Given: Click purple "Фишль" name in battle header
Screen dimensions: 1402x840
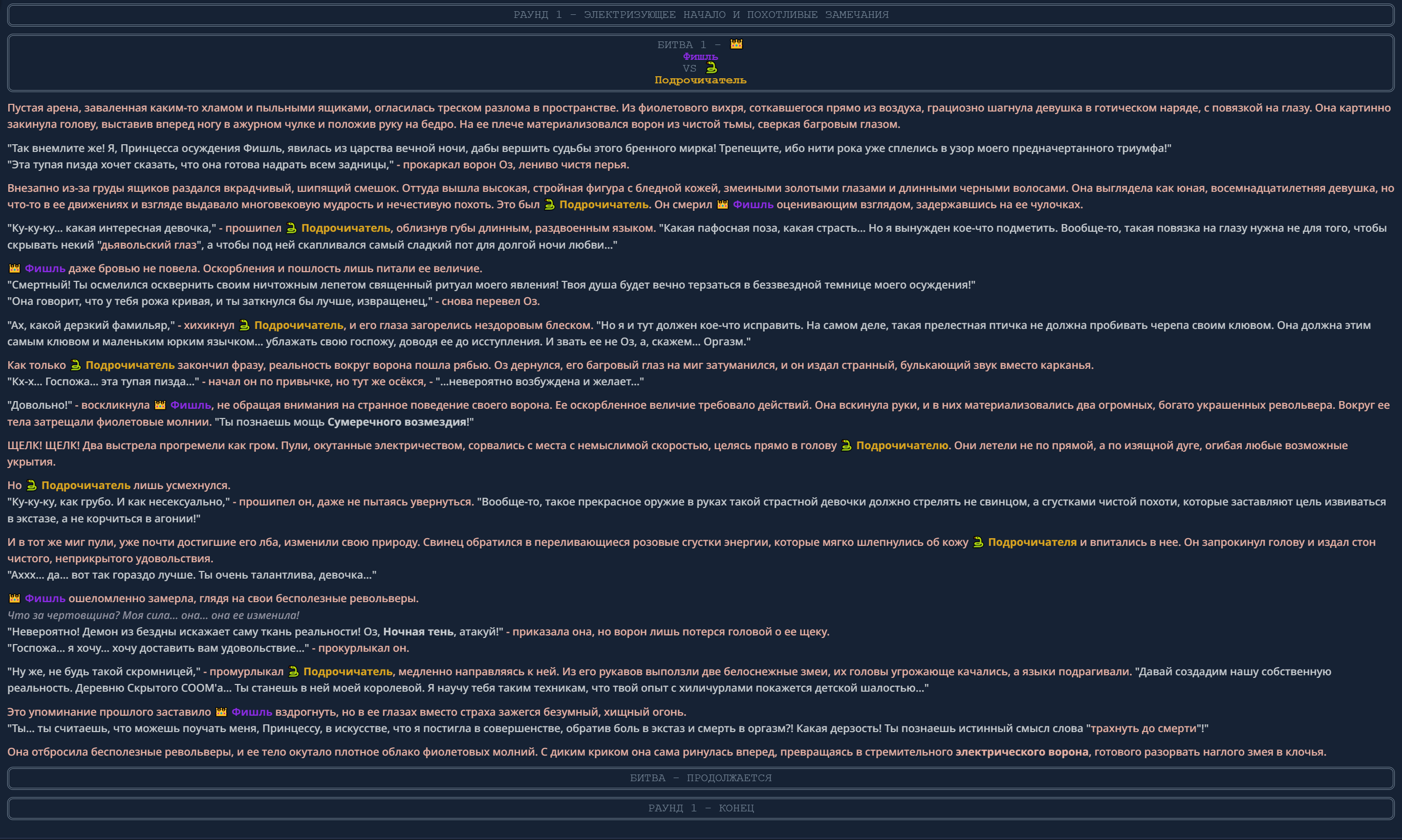Looking at the screenshot, I should point(700,56).
